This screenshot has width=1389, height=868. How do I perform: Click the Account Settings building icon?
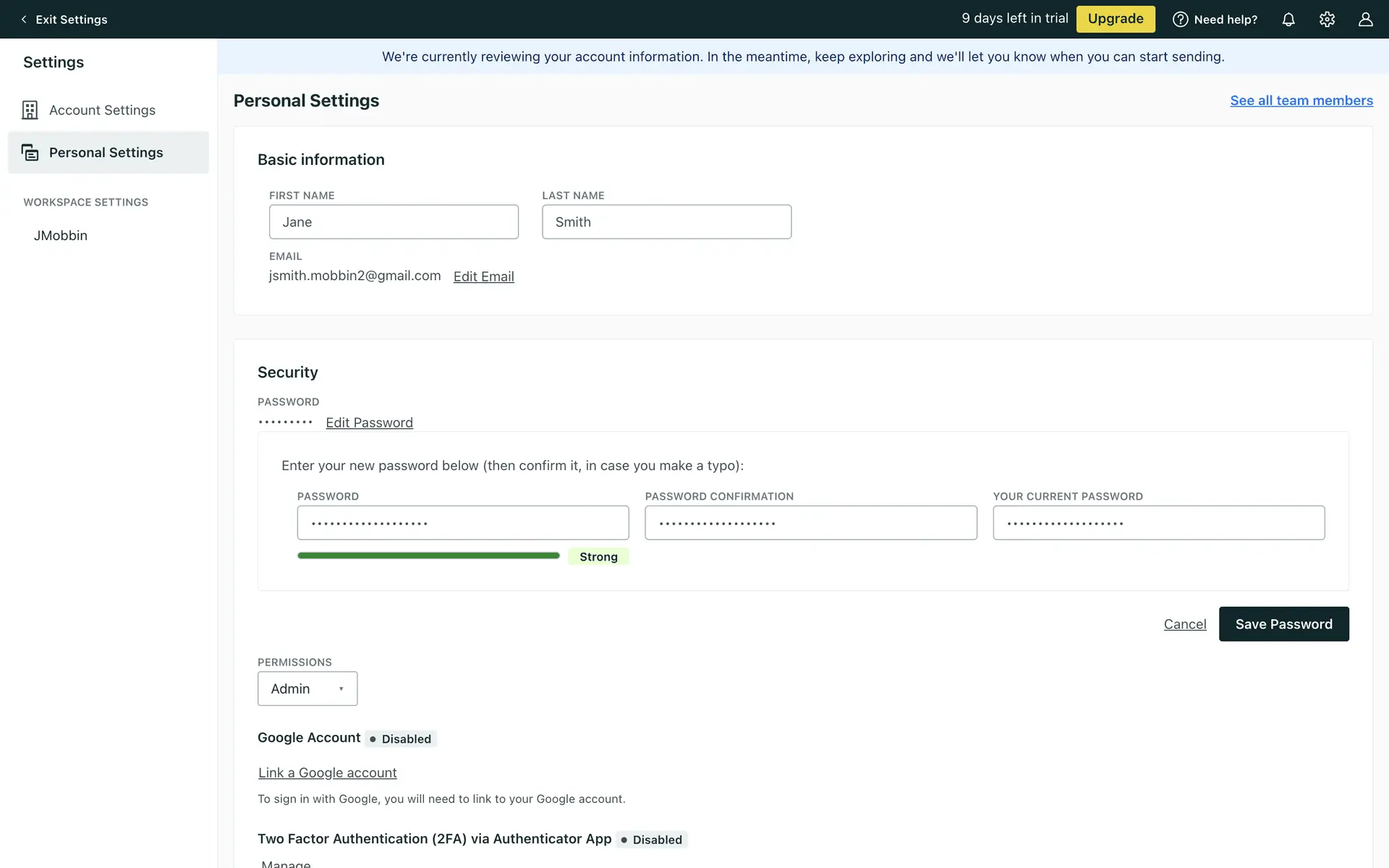pyautogui.click(x=30, y=110)
